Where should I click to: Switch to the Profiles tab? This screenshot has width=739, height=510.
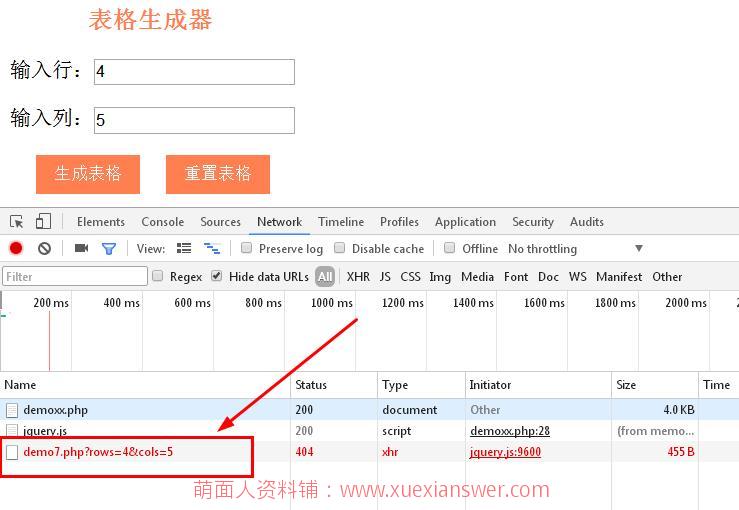[x=400, y=222]
